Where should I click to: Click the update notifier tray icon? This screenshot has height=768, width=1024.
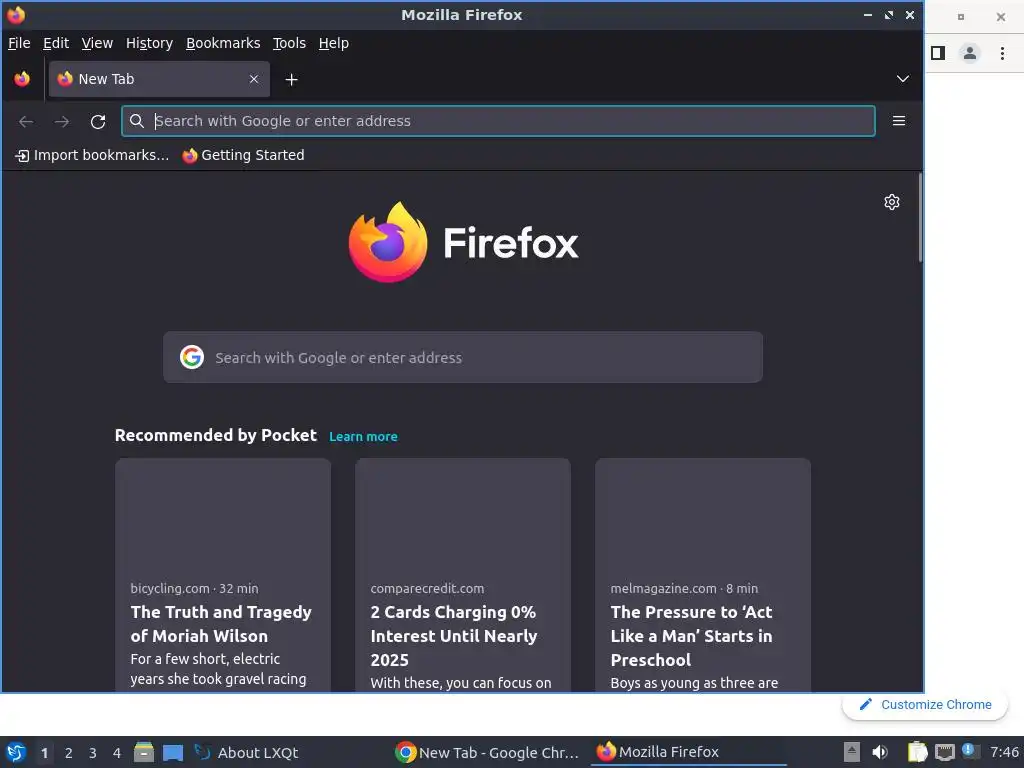point(970,751)
